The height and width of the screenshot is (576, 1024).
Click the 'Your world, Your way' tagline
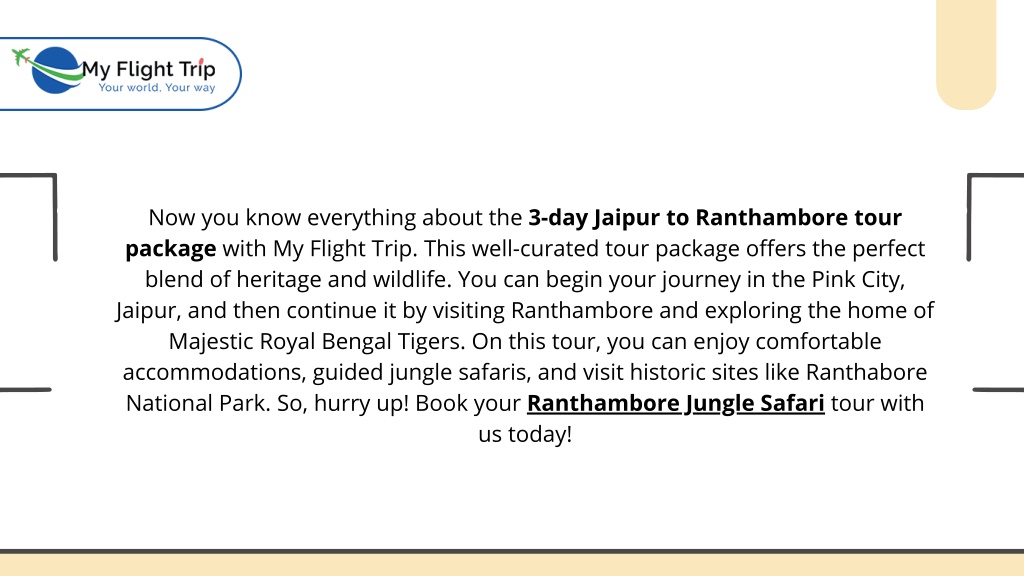[157, 88]
